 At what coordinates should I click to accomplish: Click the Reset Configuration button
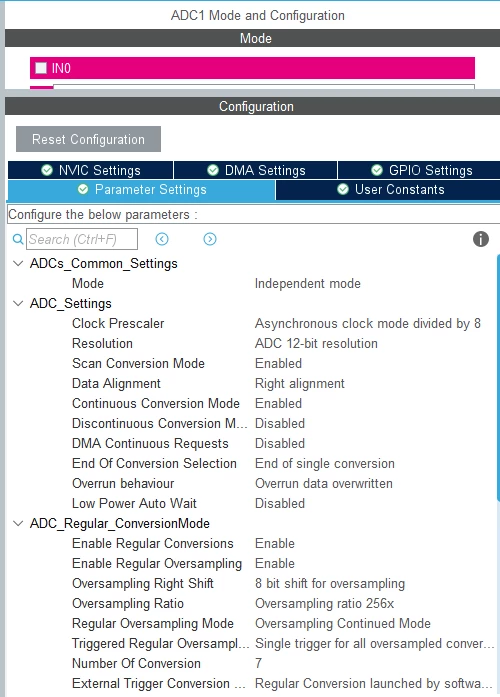[x=88, y=139]
